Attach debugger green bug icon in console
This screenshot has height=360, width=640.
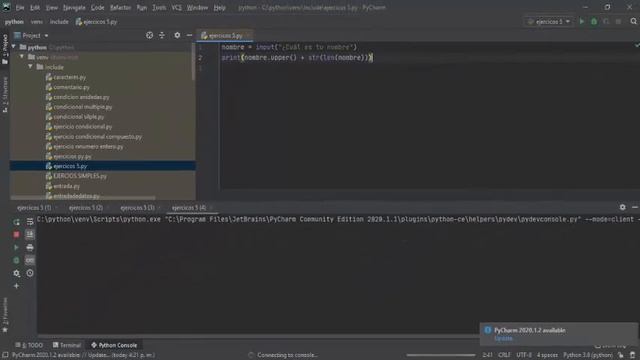click(16, 260)
